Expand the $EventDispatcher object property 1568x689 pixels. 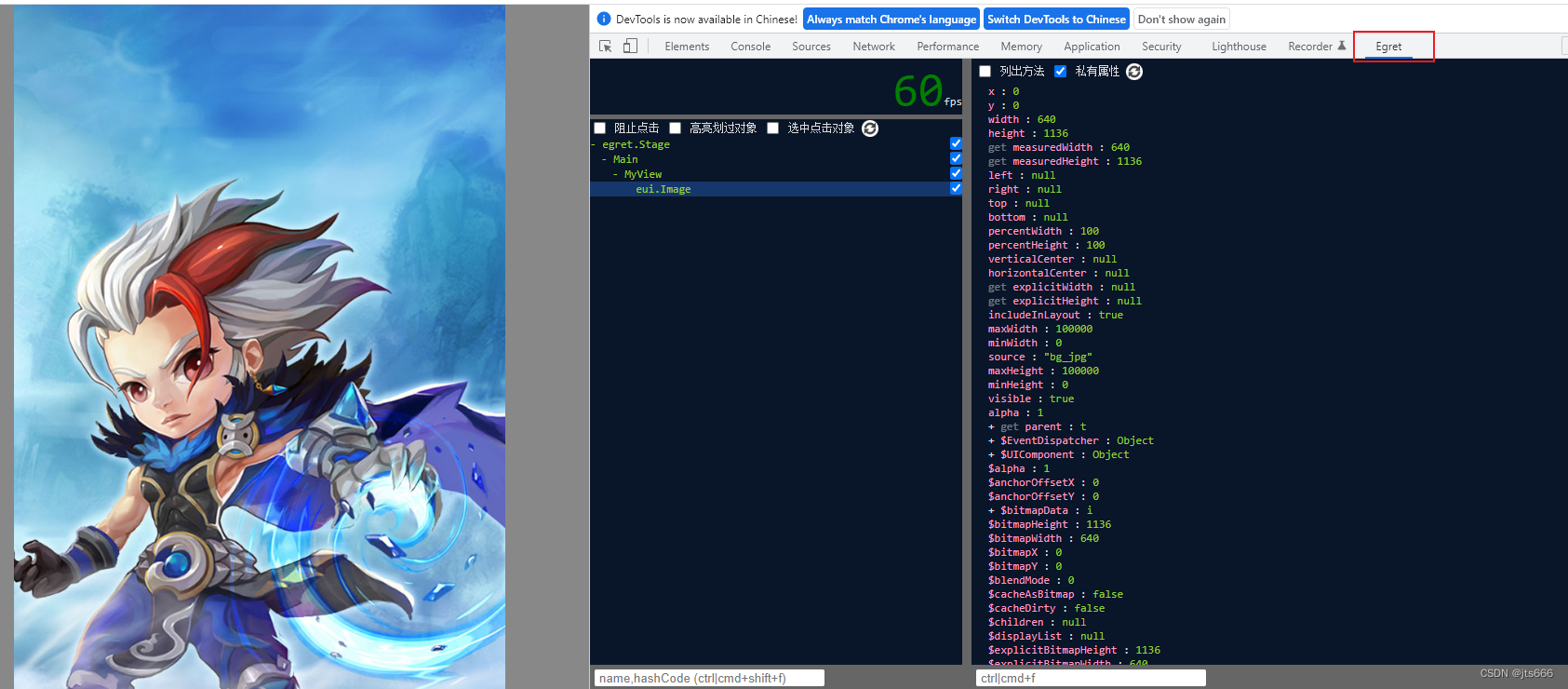pyautogui.click(x=992, y=441)
